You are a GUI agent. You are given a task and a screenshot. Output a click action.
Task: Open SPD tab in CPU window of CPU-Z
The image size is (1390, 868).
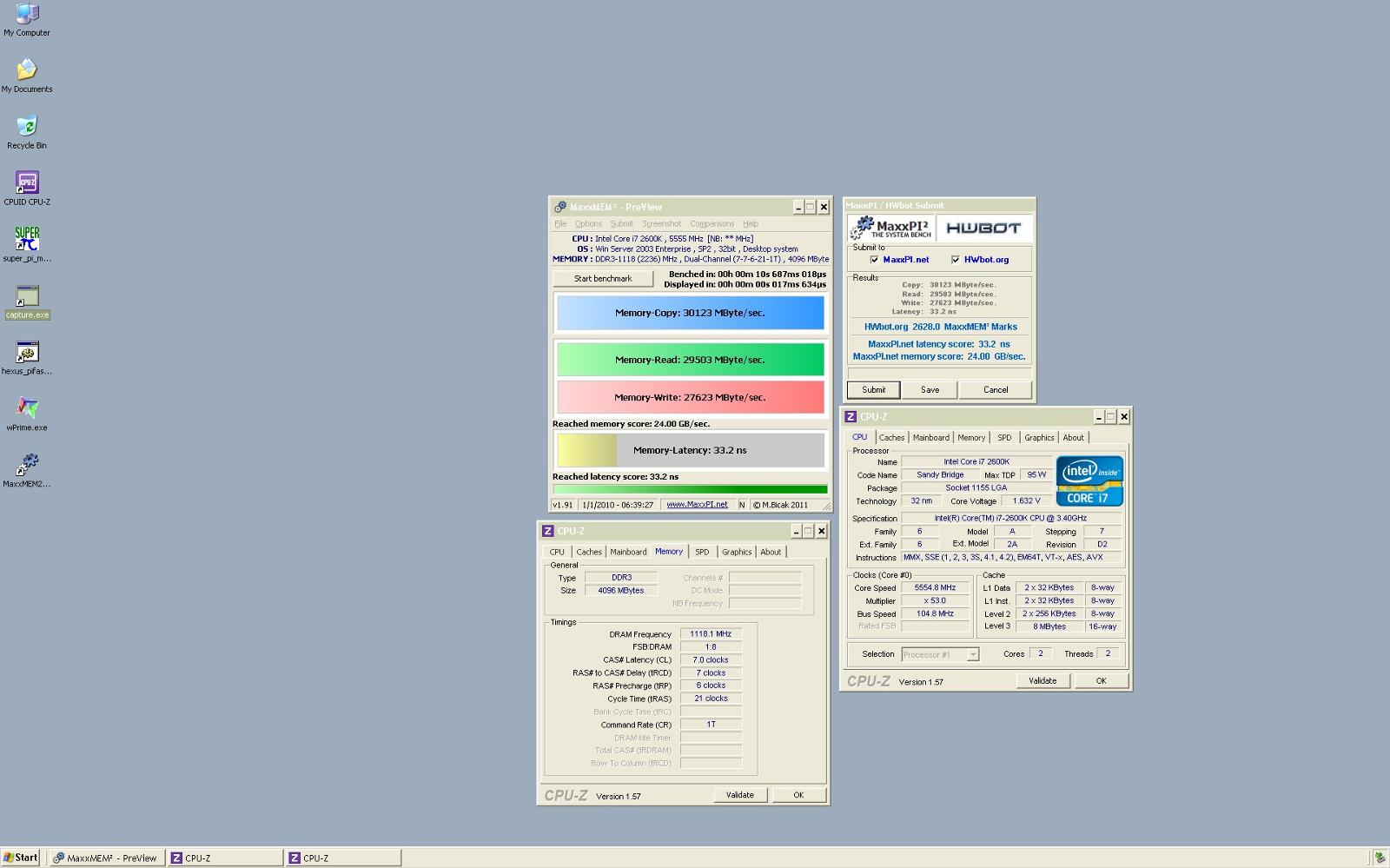(x=1004, y=438)
